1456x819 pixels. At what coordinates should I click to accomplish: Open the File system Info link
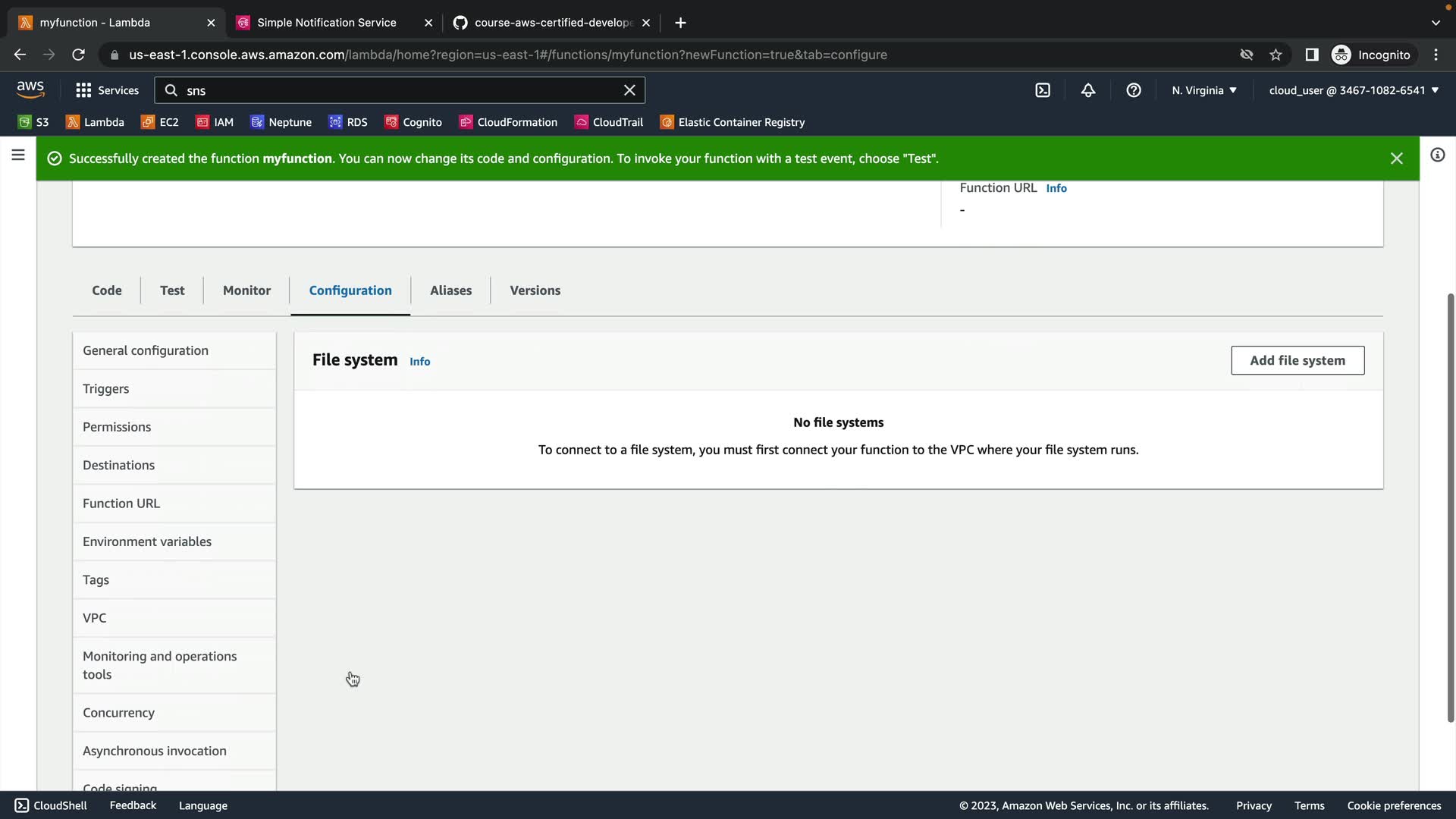419,362
